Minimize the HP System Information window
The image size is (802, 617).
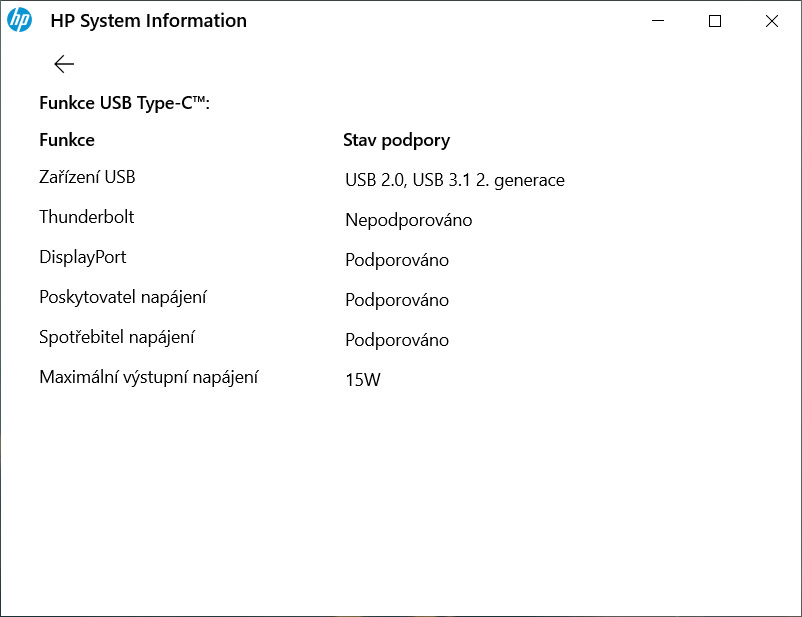[658, 21]
